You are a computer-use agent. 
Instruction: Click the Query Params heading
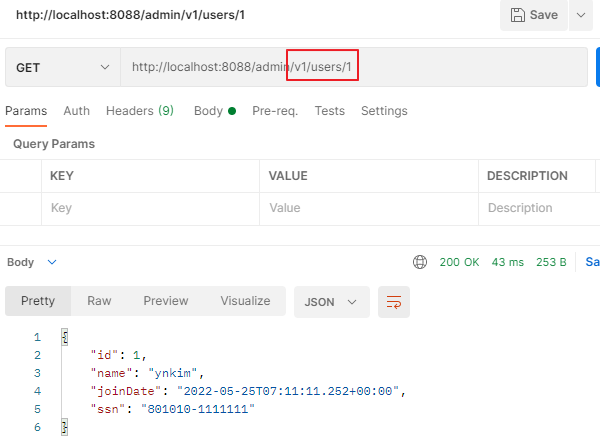click(54, 144)
